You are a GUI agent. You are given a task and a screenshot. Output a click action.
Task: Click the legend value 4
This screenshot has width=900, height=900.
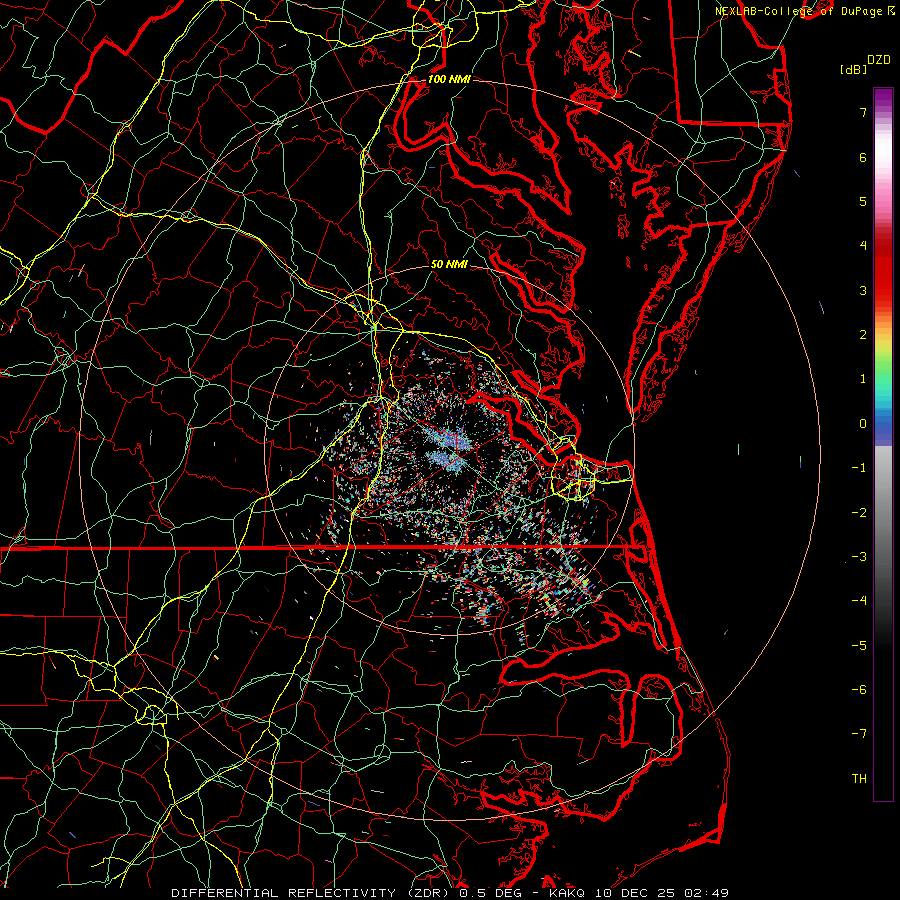pos(863,246)
